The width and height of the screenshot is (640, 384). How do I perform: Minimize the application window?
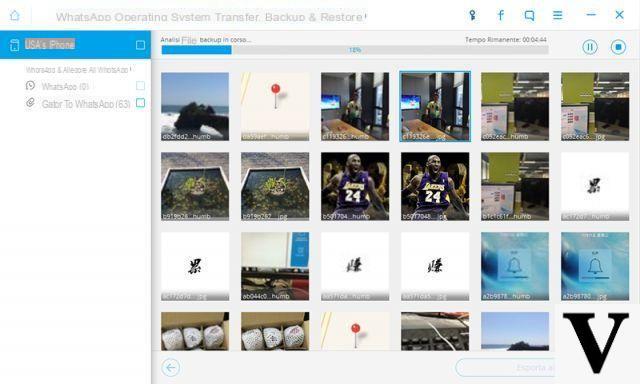click(591, 15)
